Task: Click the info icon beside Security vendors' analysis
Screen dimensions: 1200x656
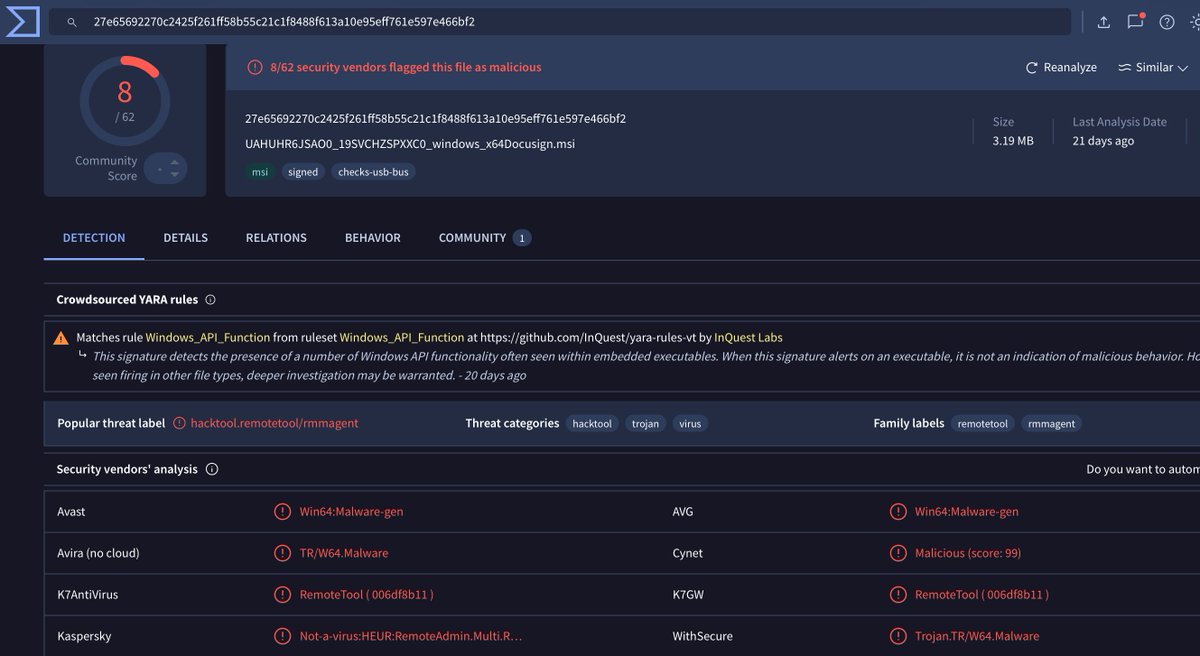Action: click(212, 469)
